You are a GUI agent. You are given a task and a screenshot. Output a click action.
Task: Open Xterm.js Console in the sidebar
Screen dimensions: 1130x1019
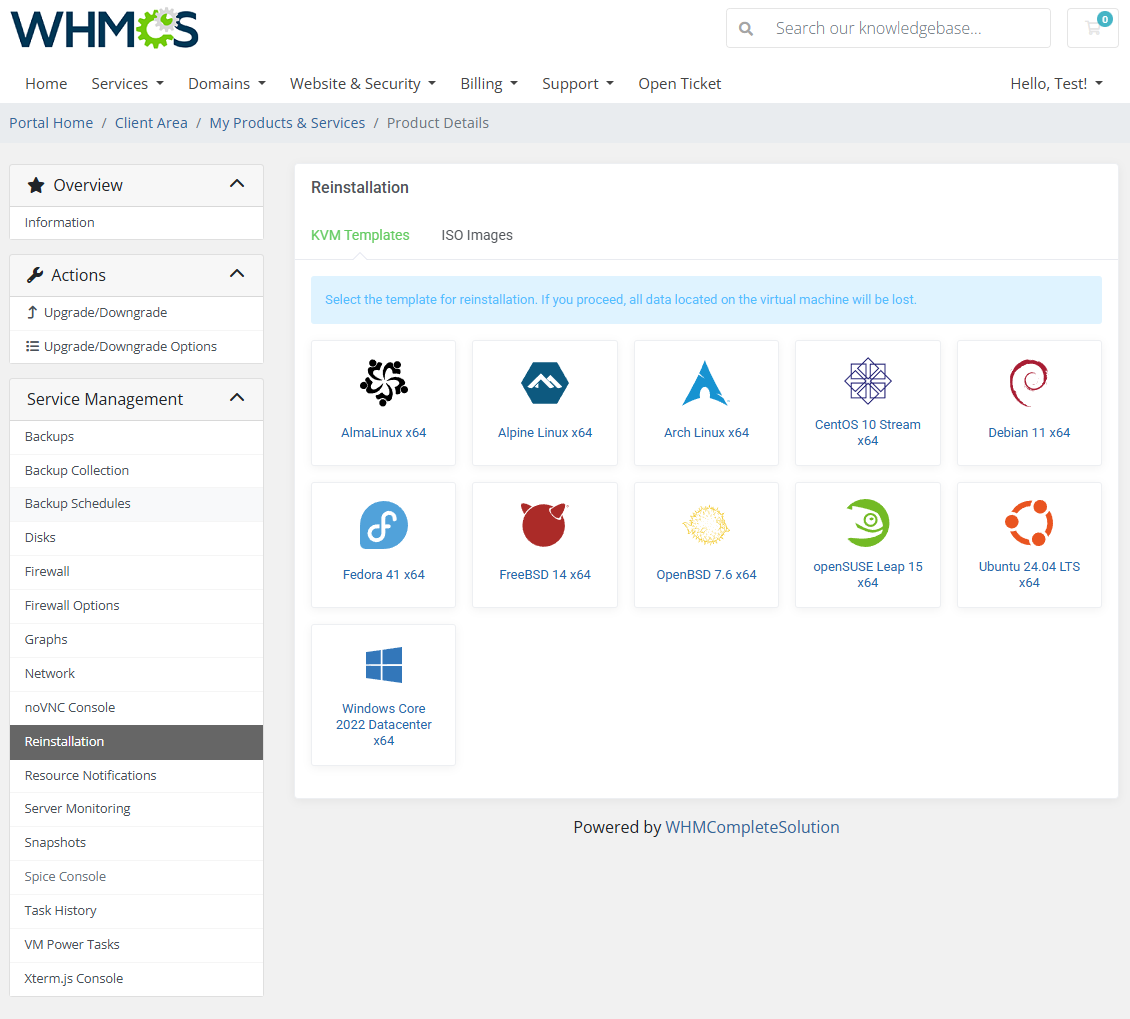point(136,979)
